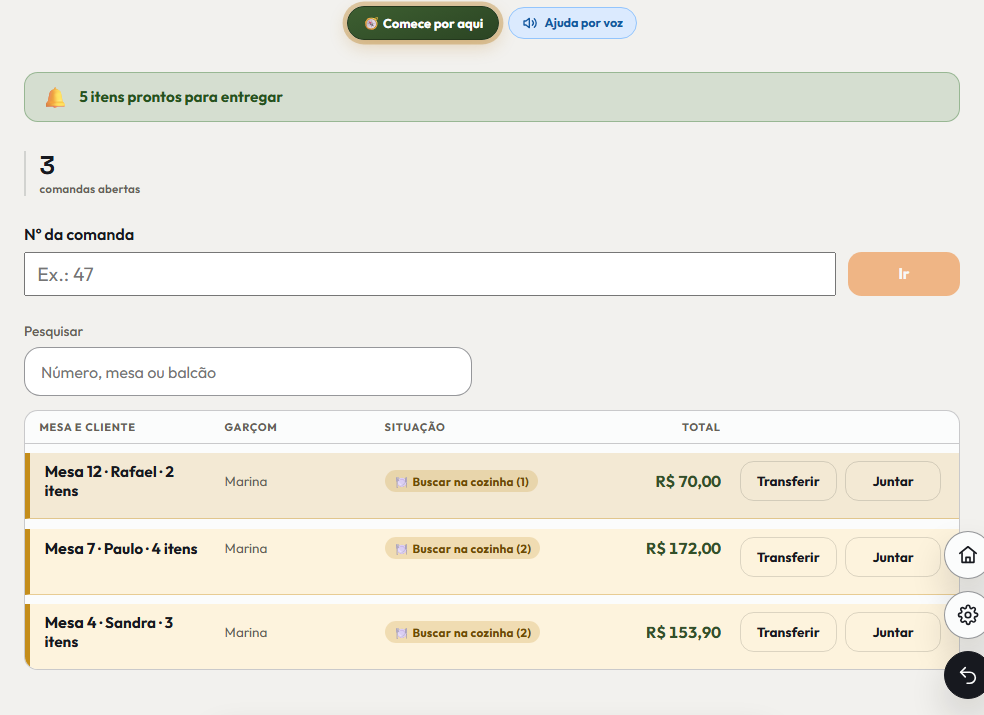Open the 5 itens prontos para entregar banner
The height and width of the screenshot is (715, 984).
point(492,97)
